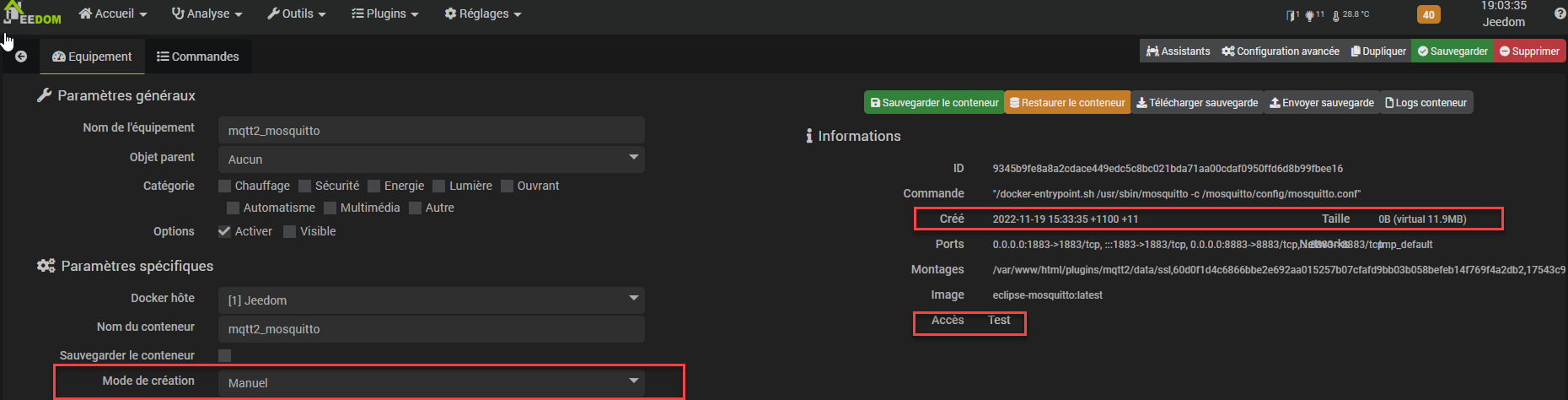The image size is (1568, 400).
Task: Click Sauvegarder le conteneur button
Action: tap(934, 102)
